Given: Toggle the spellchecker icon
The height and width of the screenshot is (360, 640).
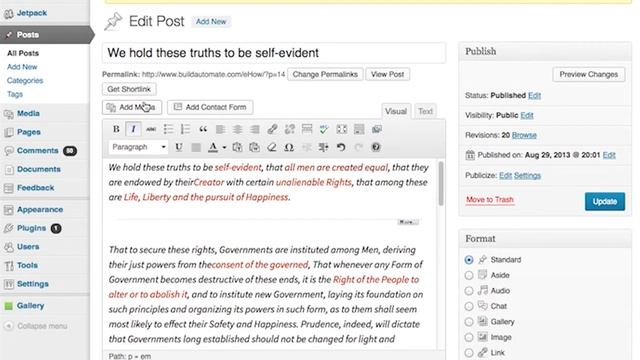Looking at the screenshot, I should pos(324,129).
